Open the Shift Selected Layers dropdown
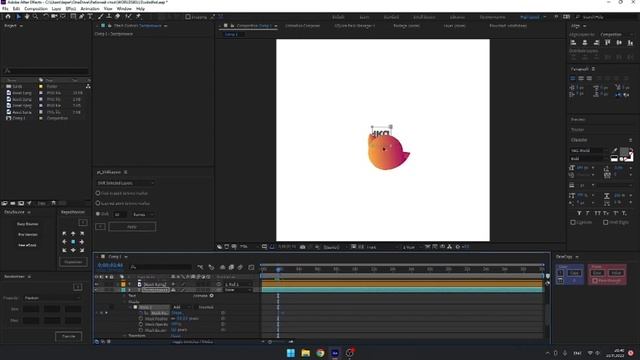 coord(125,183)
